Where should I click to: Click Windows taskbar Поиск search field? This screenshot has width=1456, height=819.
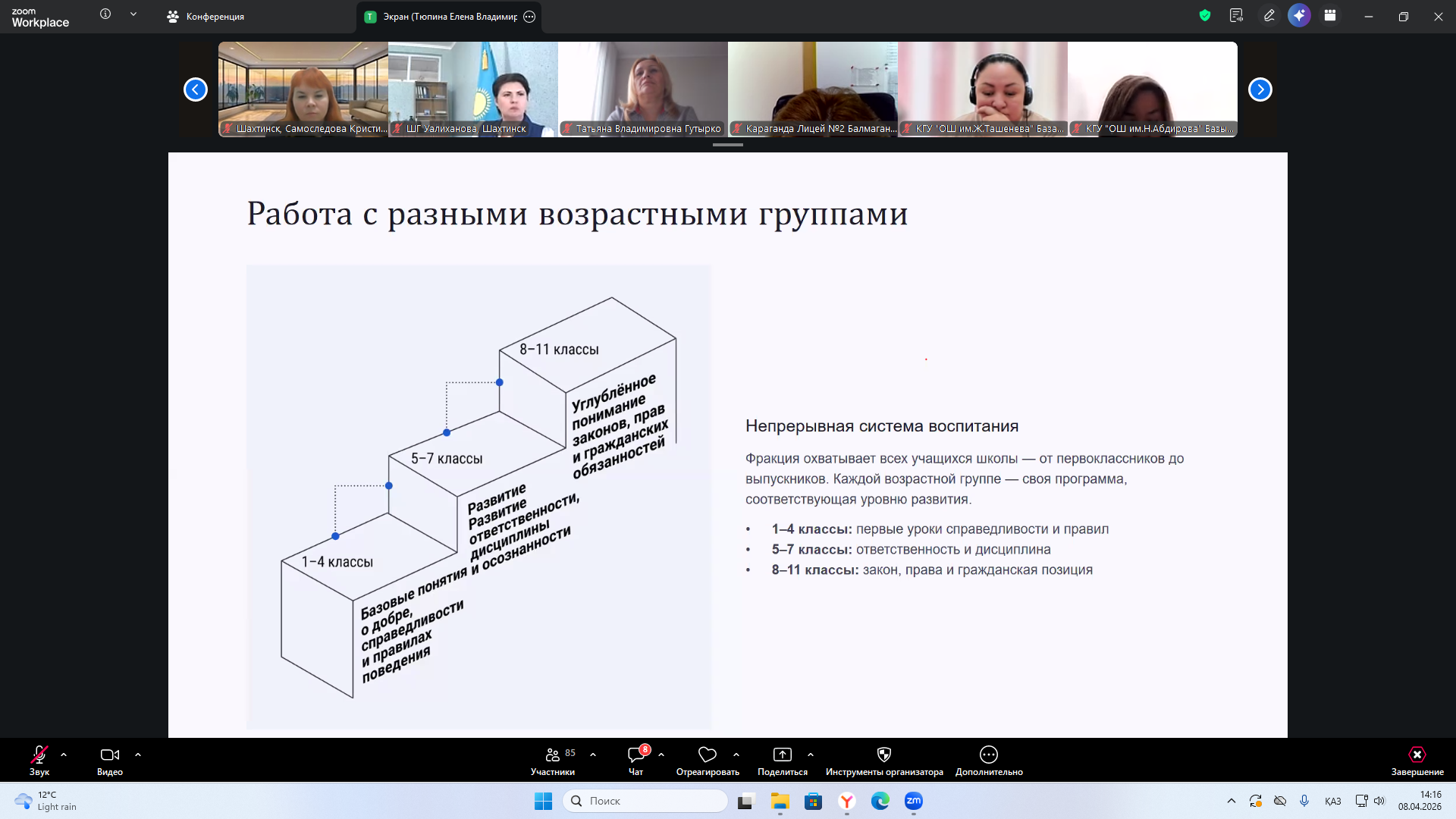point(645,801)
